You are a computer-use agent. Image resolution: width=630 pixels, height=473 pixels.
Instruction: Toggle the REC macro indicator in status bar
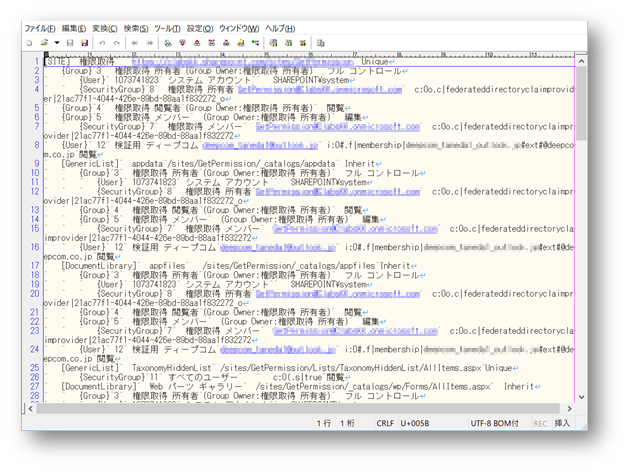pyautogui.click(x=540, y=423)
